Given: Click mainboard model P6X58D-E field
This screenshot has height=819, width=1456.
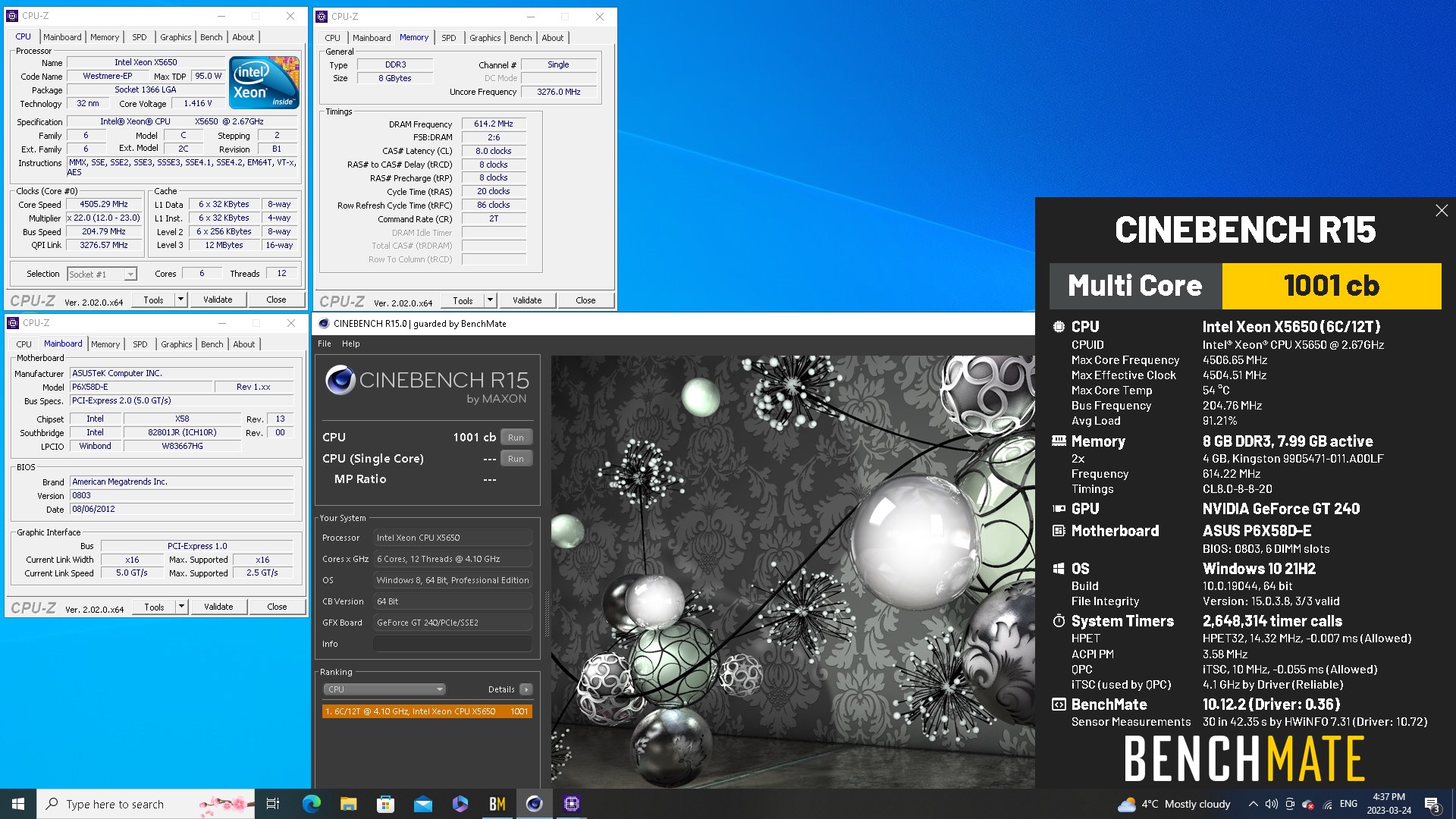Looking at the screenshot, I should (141, 387).
